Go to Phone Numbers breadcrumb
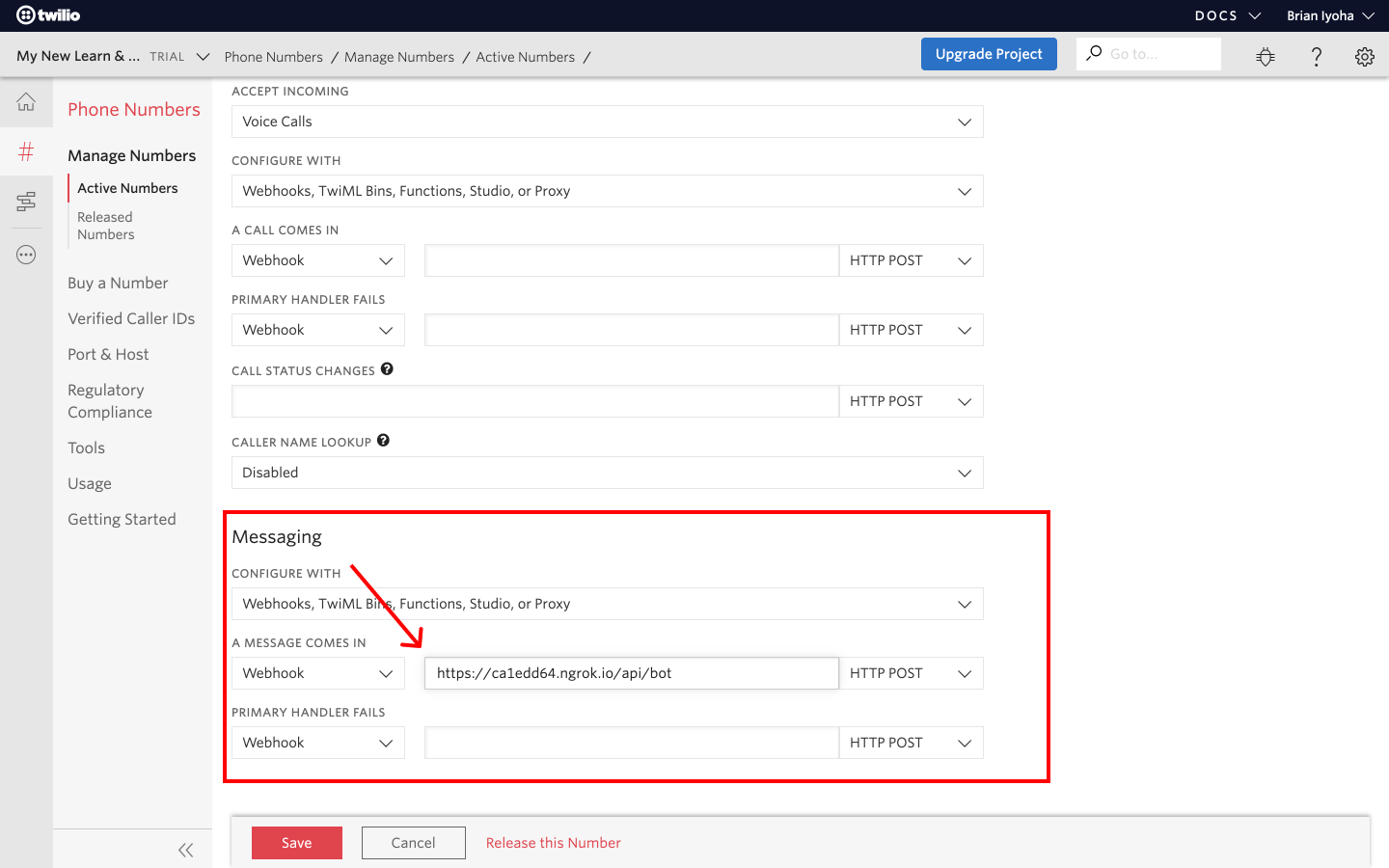 [274, 57]
